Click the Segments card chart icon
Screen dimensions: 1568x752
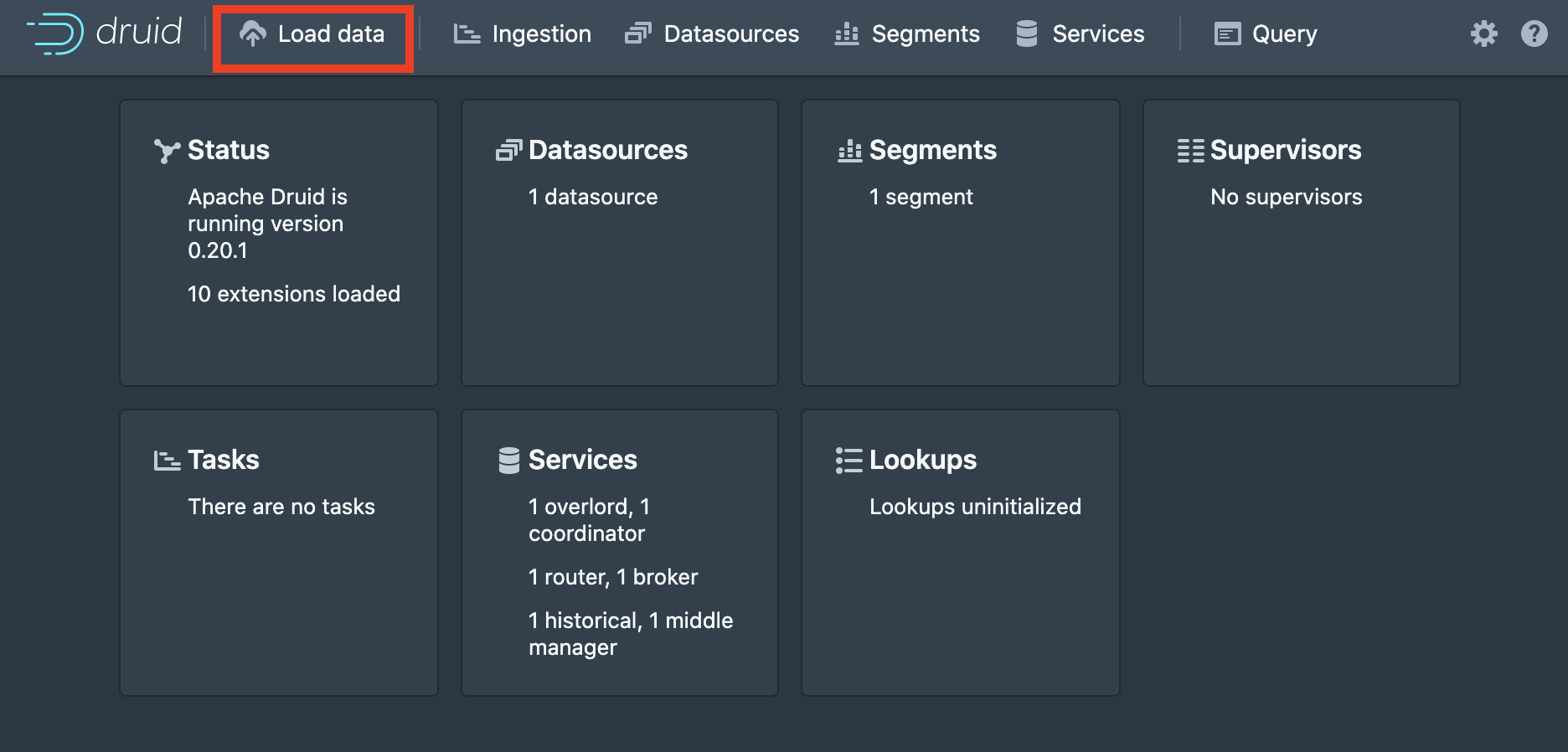point(848,151)
